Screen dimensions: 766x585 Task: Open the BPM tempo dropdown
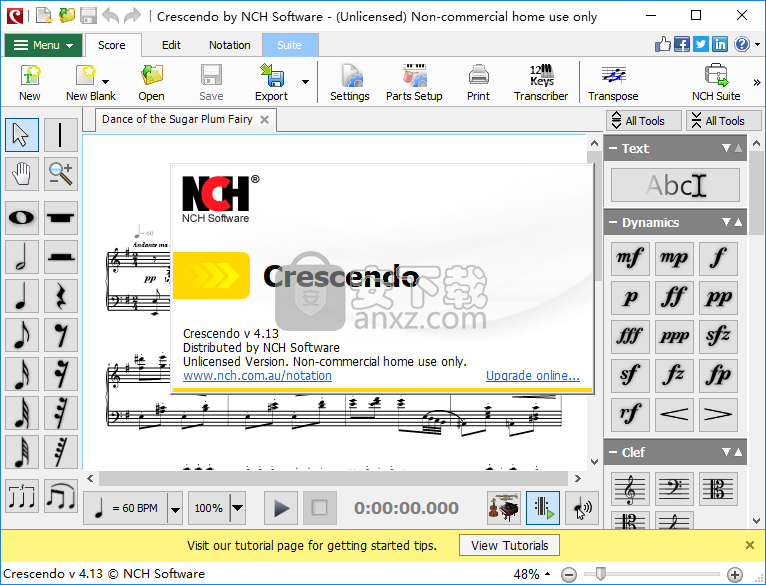coord(175,508)
